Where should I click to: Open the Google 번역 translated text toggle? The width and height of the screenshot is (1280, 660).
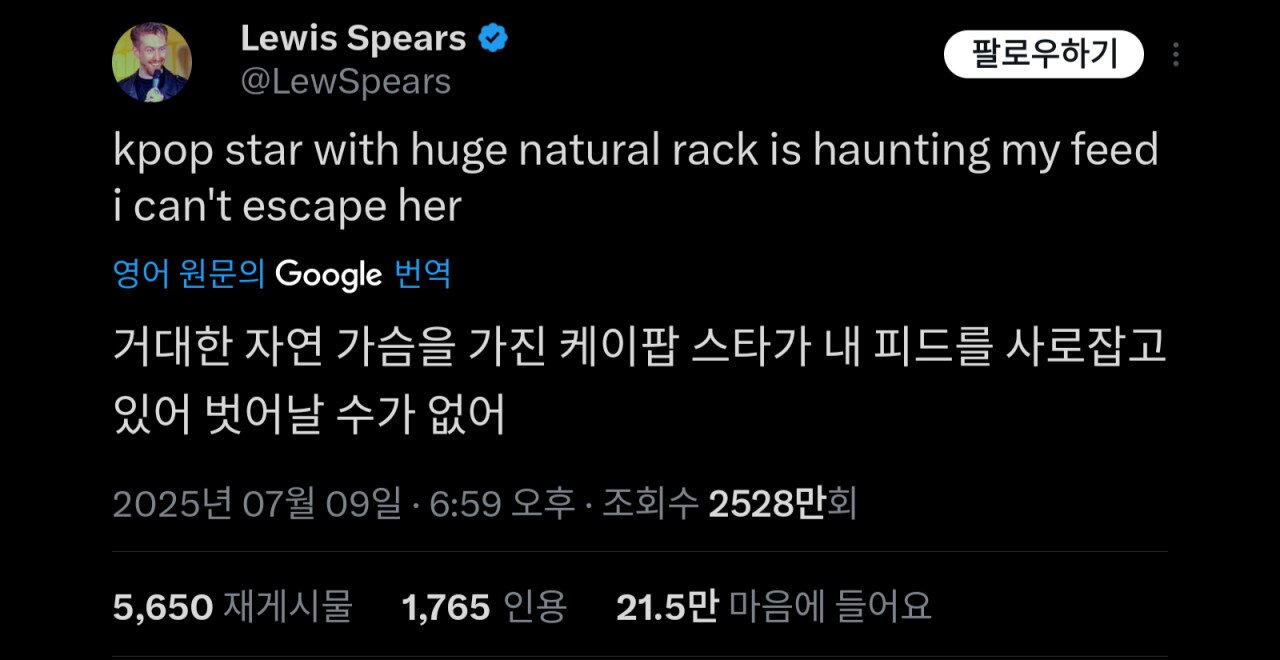pos(425,274)
